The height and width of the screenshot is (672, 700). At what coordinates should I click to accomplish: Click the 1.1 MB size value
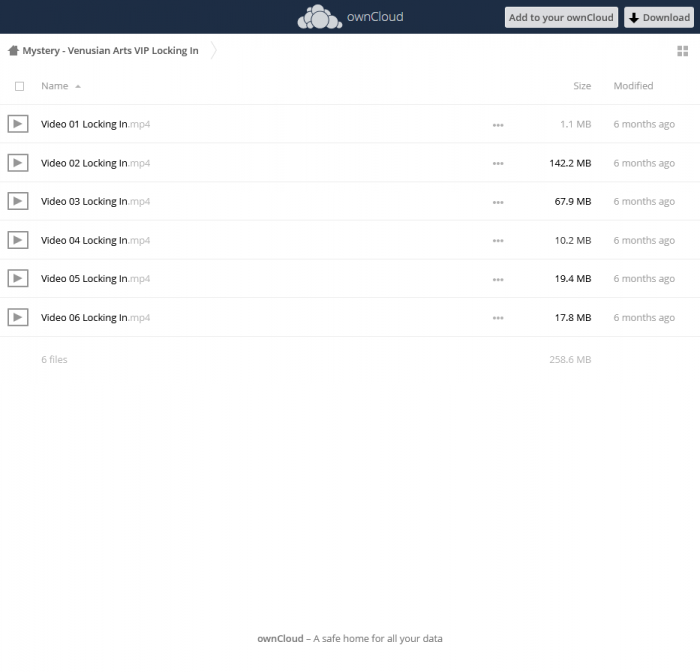(x=575, y=124)
